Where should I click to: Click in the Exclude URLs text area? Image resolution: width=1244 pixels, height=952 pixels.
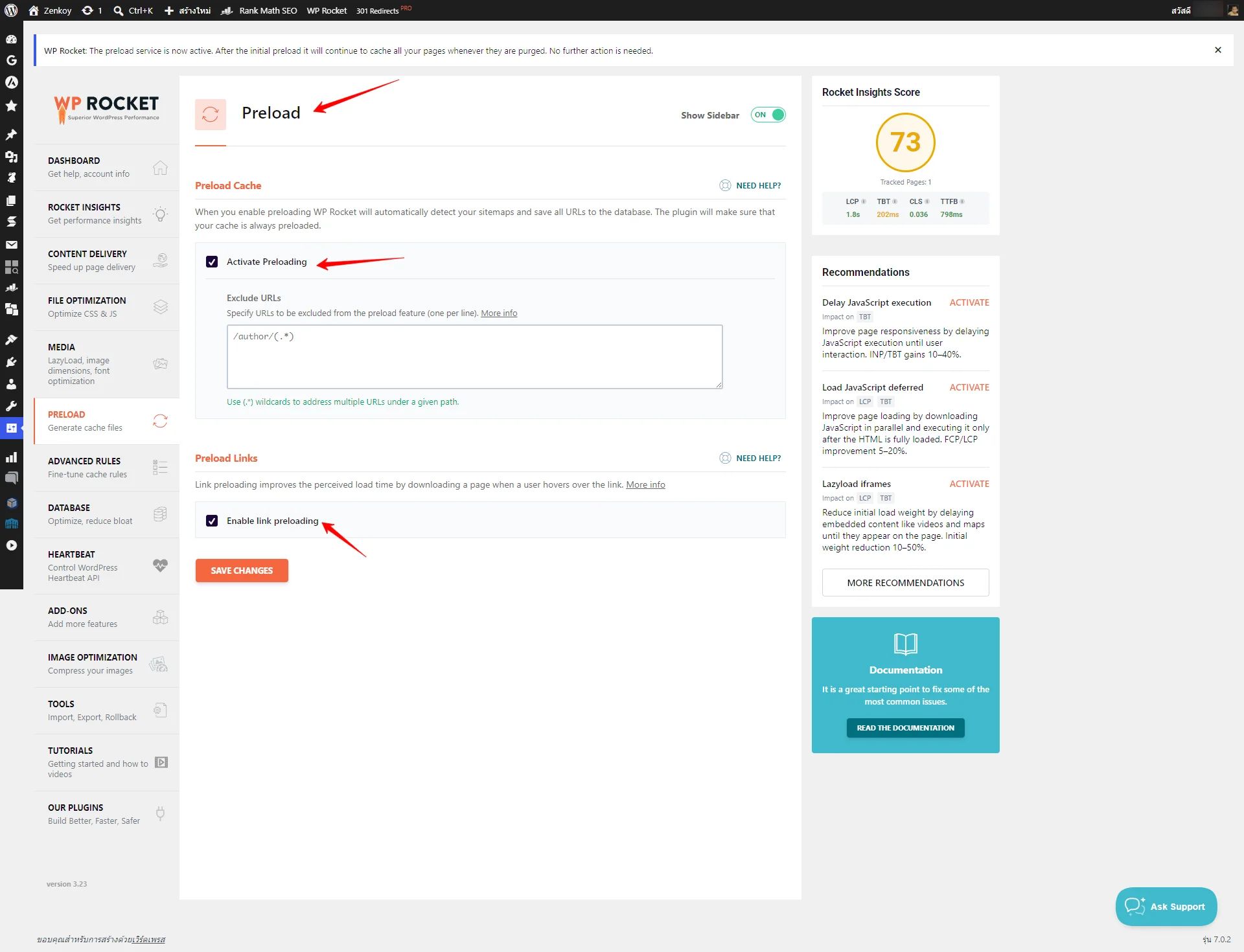pos(475,357)
